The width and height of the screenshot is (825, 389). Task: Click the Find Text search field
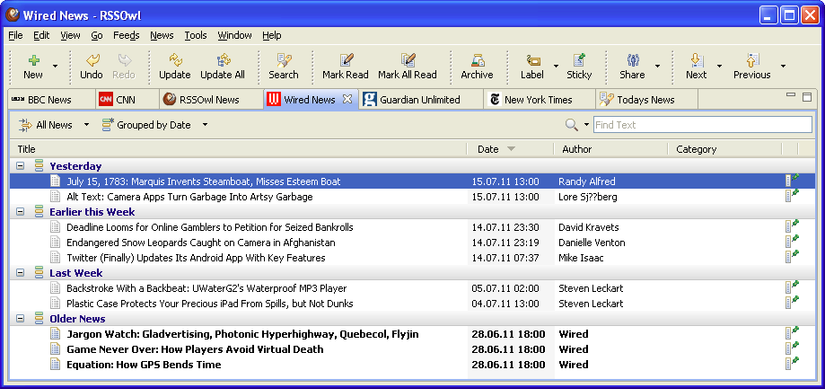[x=703, y=125]
